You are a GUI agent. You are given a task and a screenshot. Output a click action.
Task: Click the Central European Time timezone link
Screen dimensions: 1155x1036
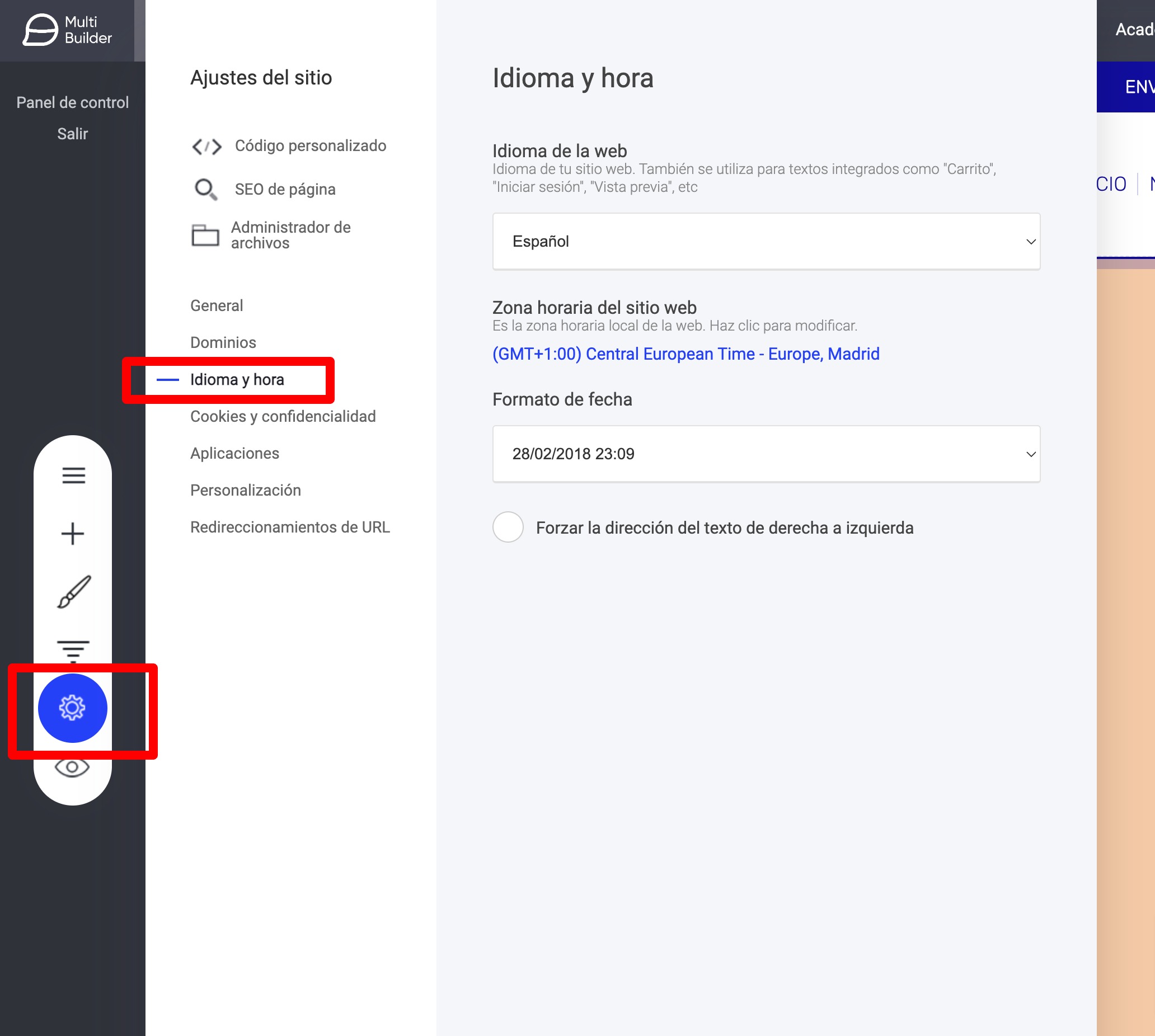pyautogui.click(x=686, y=354)
